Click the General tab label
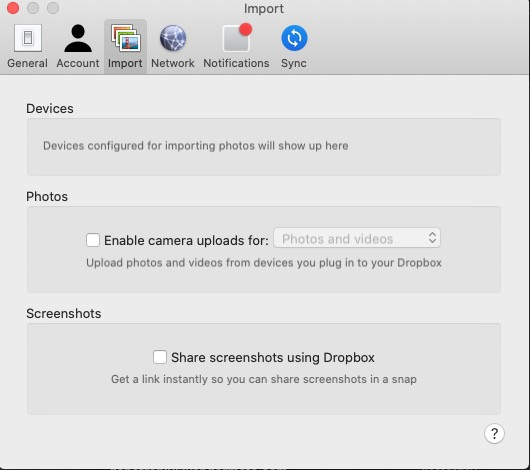 [x=27, y=63]
